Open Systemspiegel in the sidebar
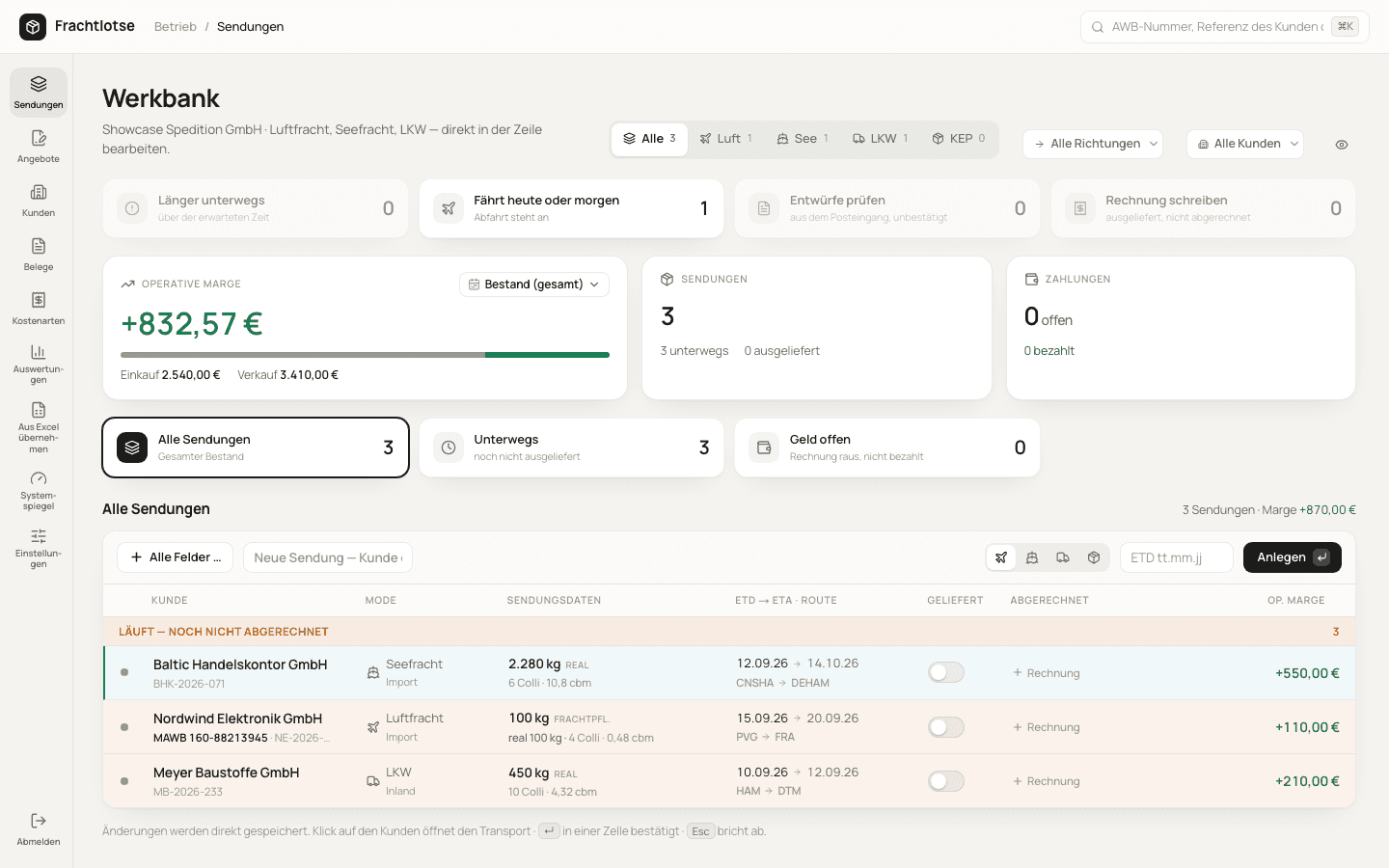 pyautogui.click(x=39, y=490)
